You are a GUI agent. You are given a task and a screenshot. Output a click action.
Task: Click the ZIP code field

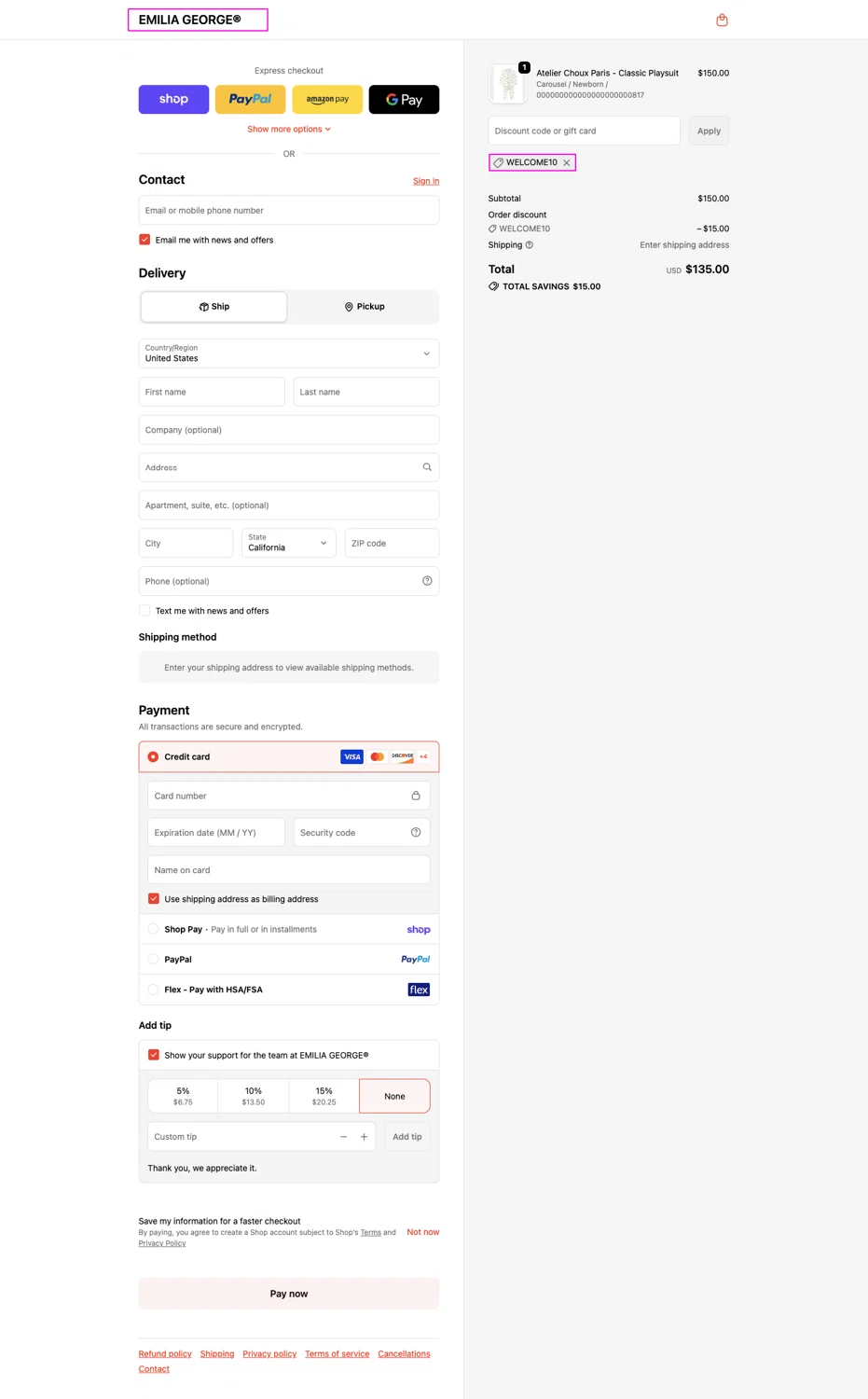pyautogui.click(x=392, y=543)
